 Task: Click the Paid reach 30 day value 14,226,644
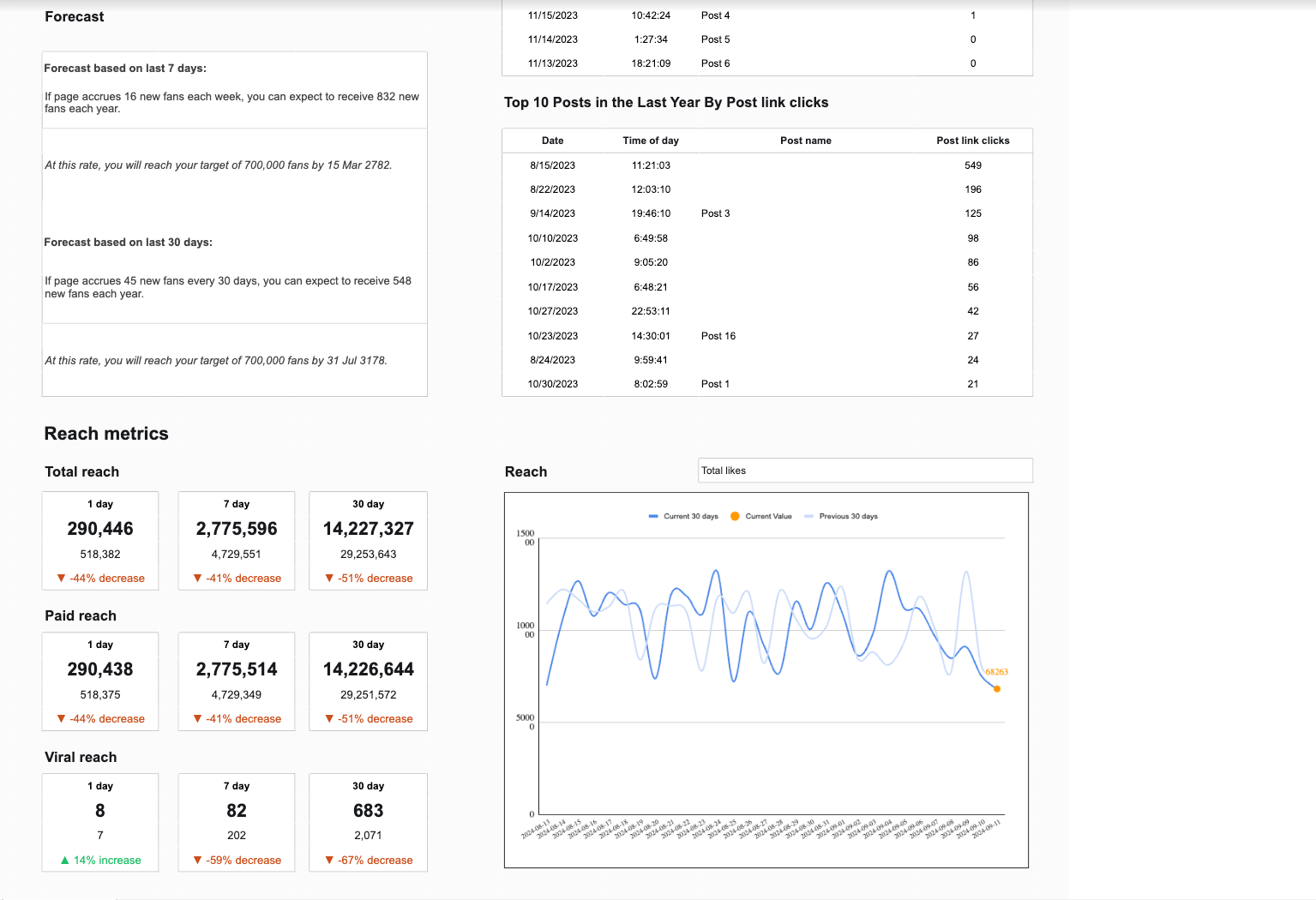(368, 669)
